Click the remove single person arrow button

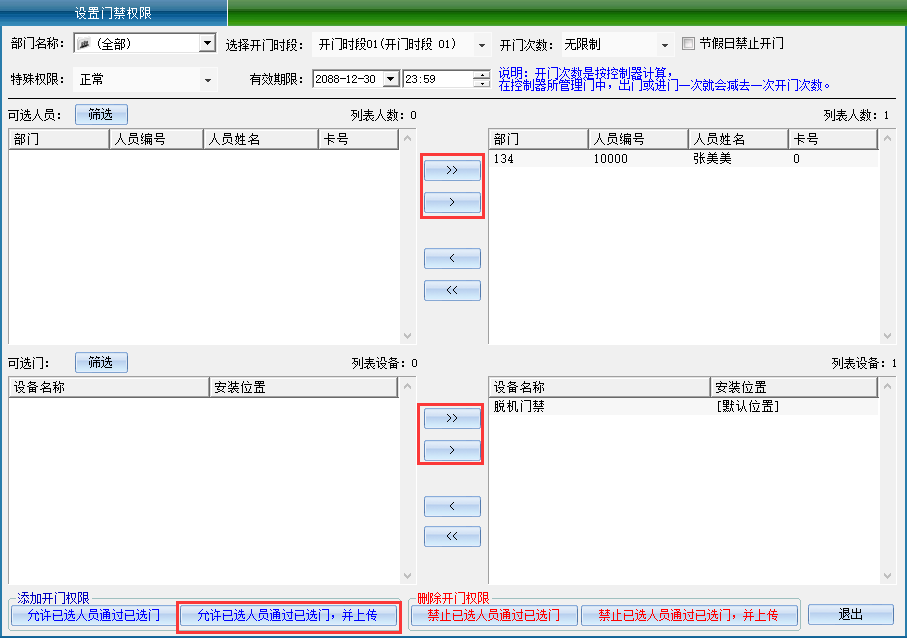pos(452,259)
